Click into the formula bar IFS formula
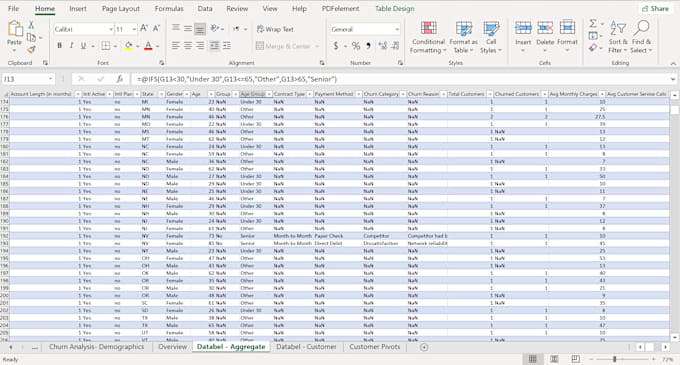The image size is (680, 365). (237, 79)
